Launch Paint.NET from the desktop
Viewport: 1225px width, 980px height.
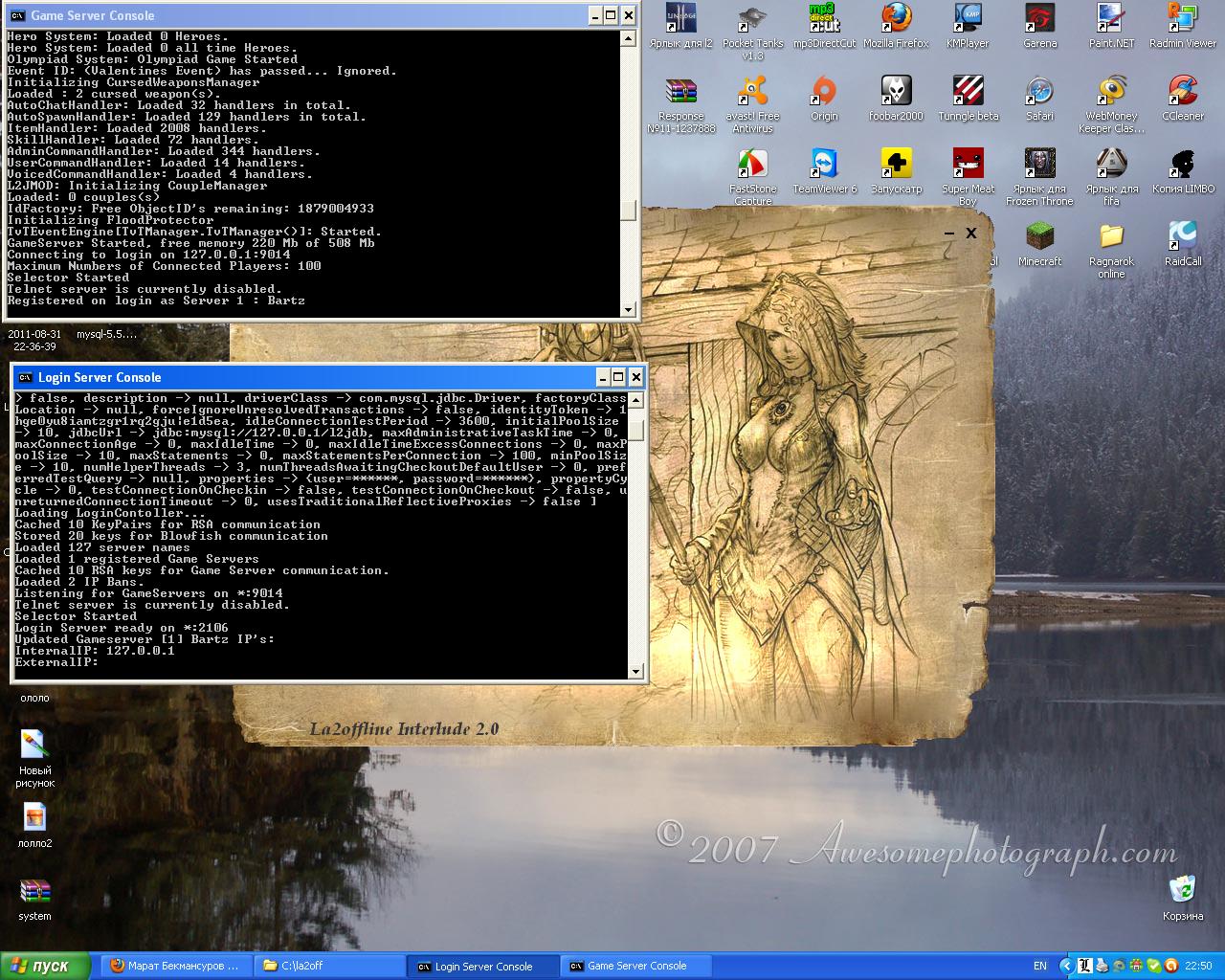1111,27
